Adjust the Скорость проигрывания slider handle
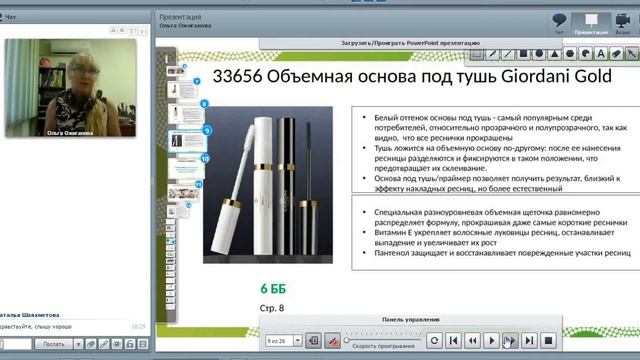 (347, 340)
